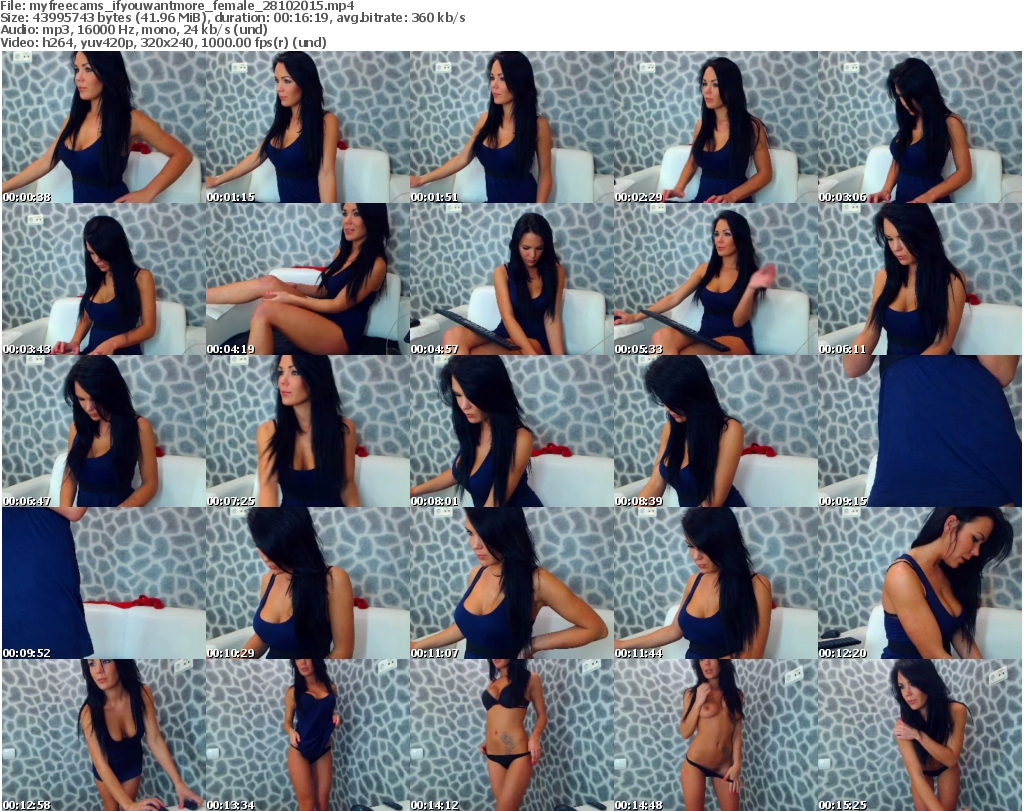Open the thumbnail stamped 00:00:38
The image size is (1024, 811).
pyautogui.click(x=104, y=127)
